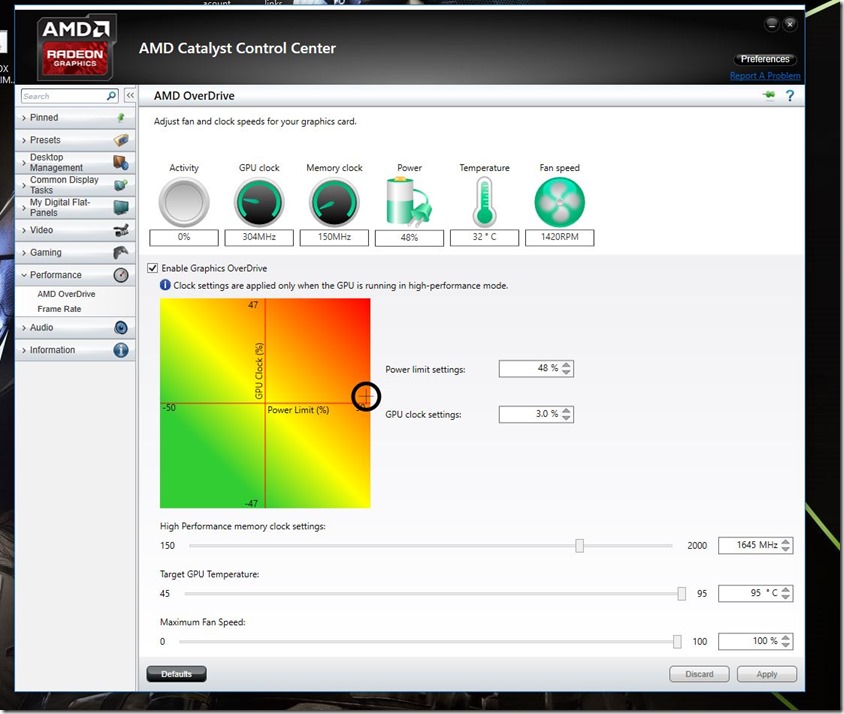Click the Information 'i' icon
This screenshot has width=844, height=714.
coord(121,350)
